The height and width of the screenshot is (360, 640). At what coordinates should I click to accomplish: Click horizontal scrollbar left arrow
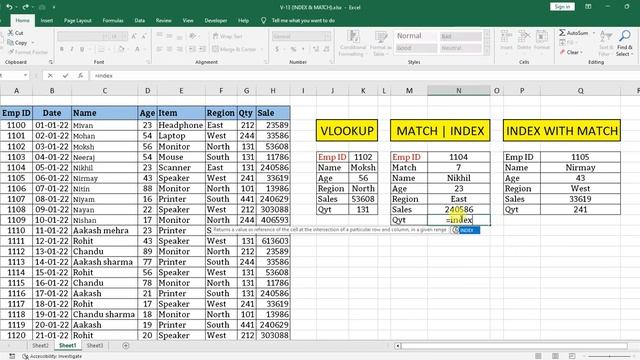point(398,346)
